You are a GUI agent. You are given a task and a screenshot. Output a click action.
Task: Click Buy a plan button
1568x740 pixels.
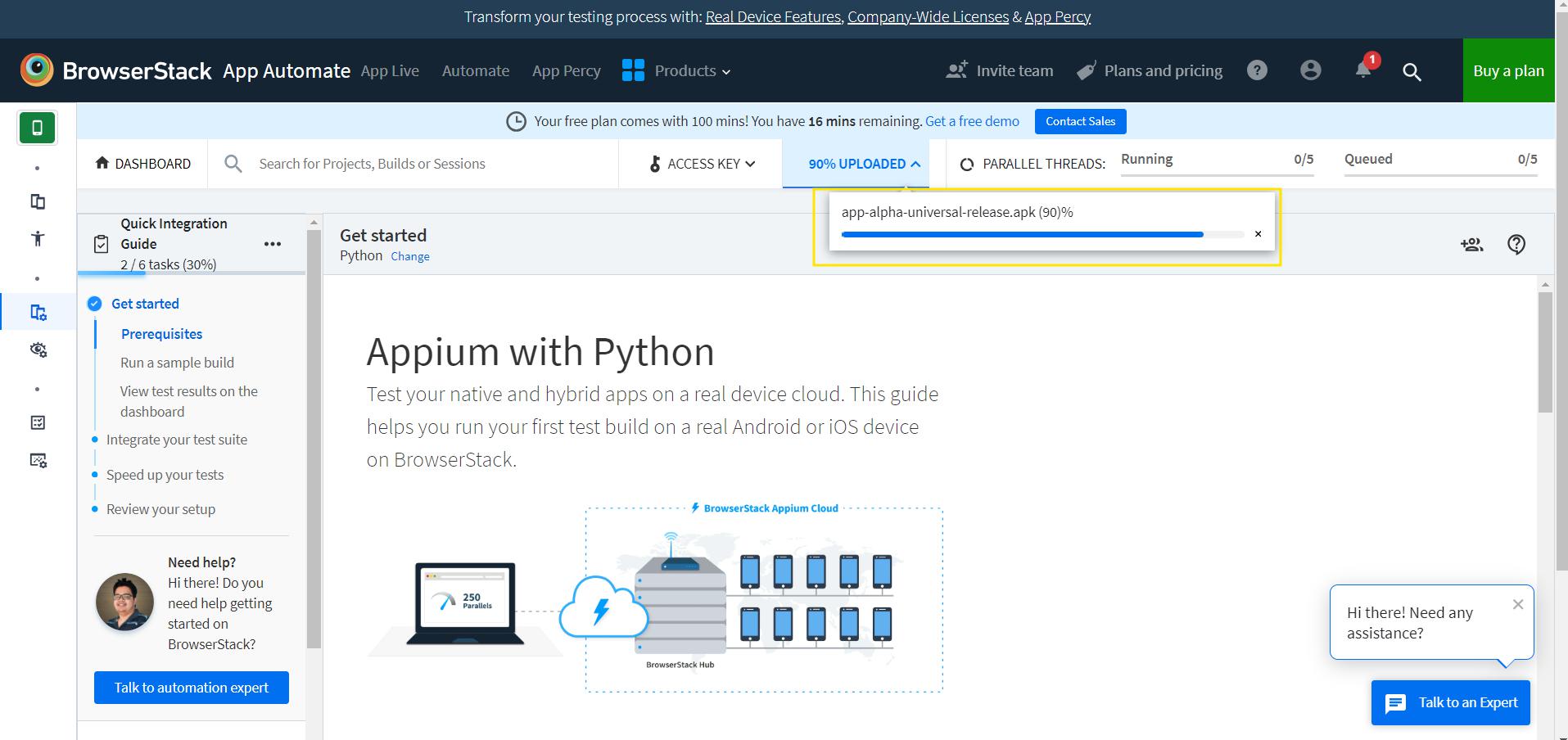click(1508, 70)
